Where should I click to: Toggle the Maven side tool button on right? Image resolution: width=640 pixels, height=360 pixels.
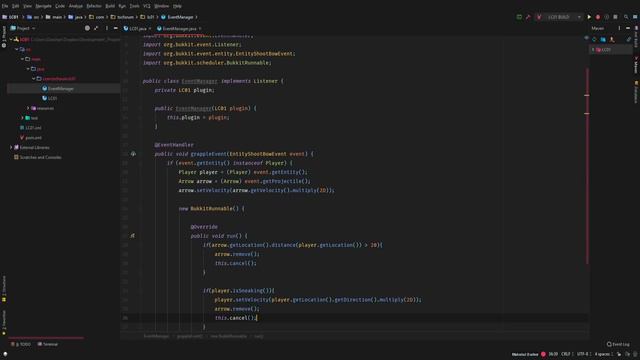tap(636, 65)
